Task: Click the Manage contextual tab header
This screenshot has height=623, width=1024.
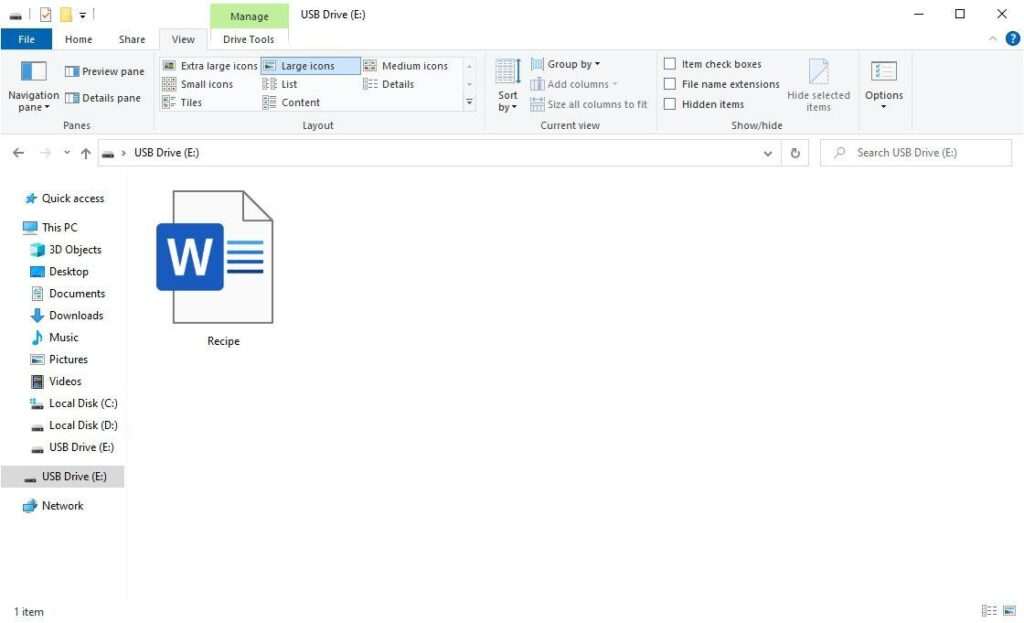Action: (249, 16)
